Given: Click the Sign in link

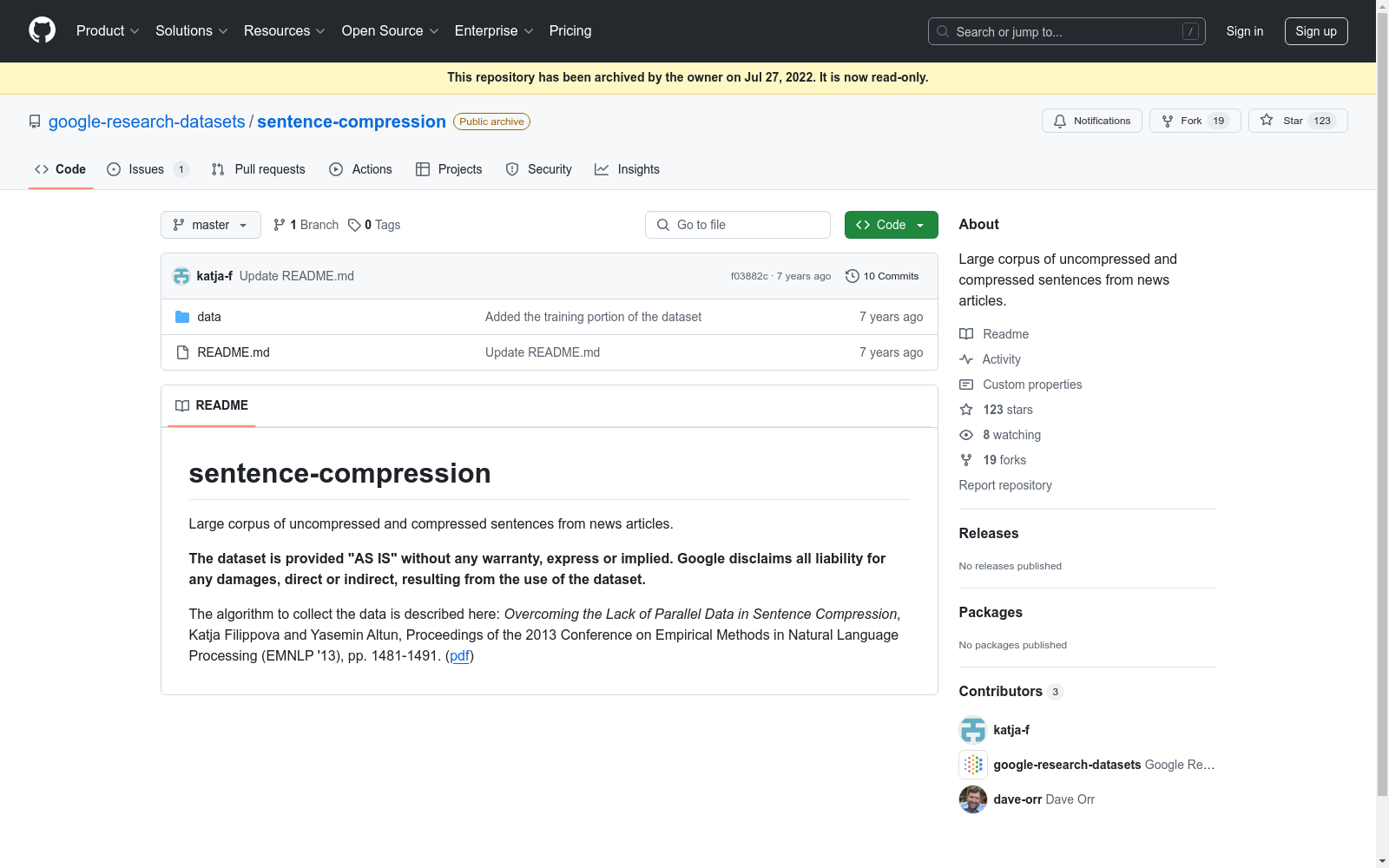Looking at the screenshot, I should (x=1245, y=31).
